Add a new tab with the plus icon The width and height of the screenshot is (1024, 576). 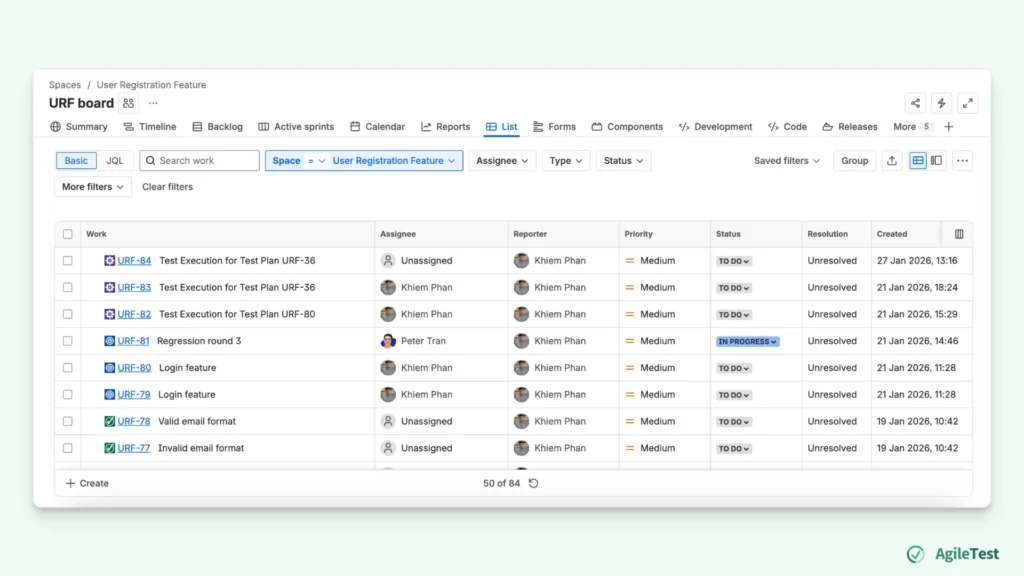point(949,127)
